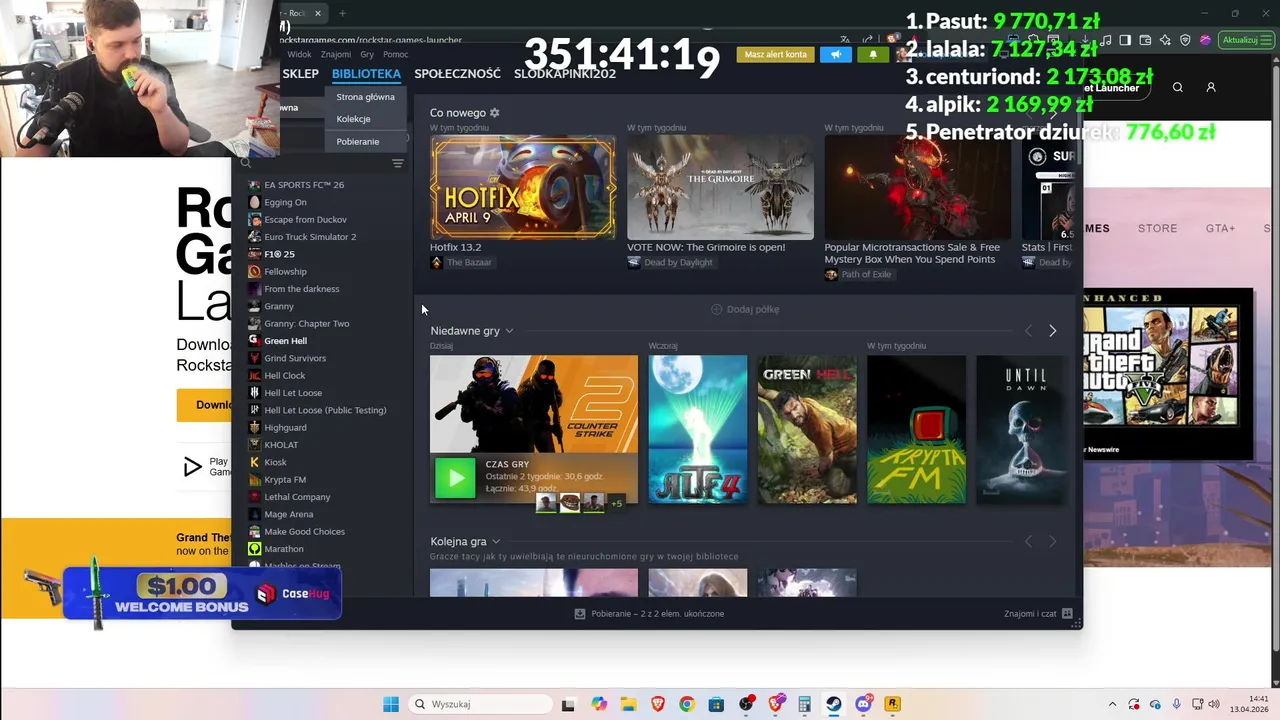Screen dimensions: 1280x720
Task: Select Until Dawn cover in recent games
Action: coord(1020,429)
